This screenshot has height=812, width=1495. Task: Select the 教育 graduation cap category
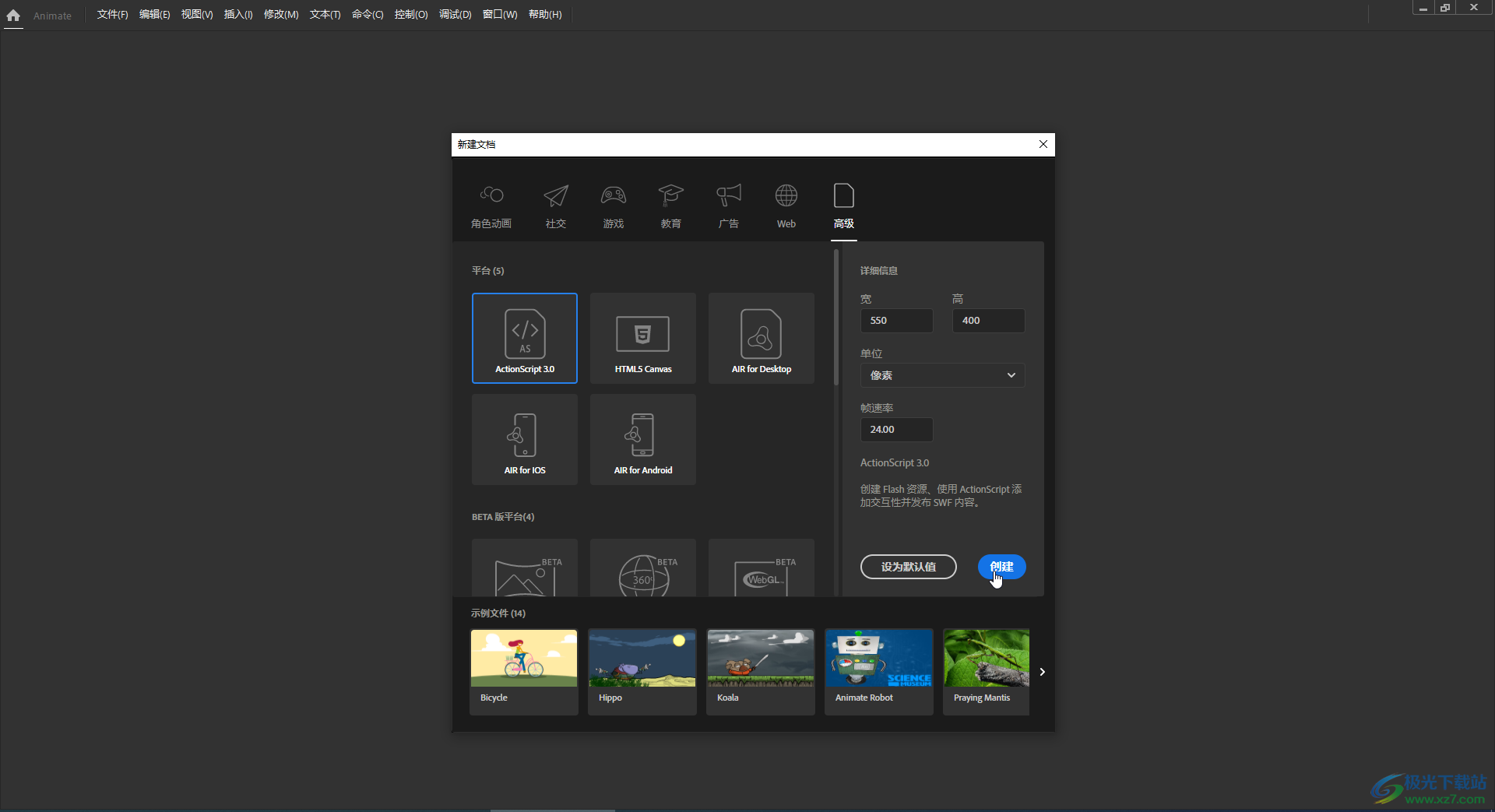pyautogui.click(x=671, y=206)
